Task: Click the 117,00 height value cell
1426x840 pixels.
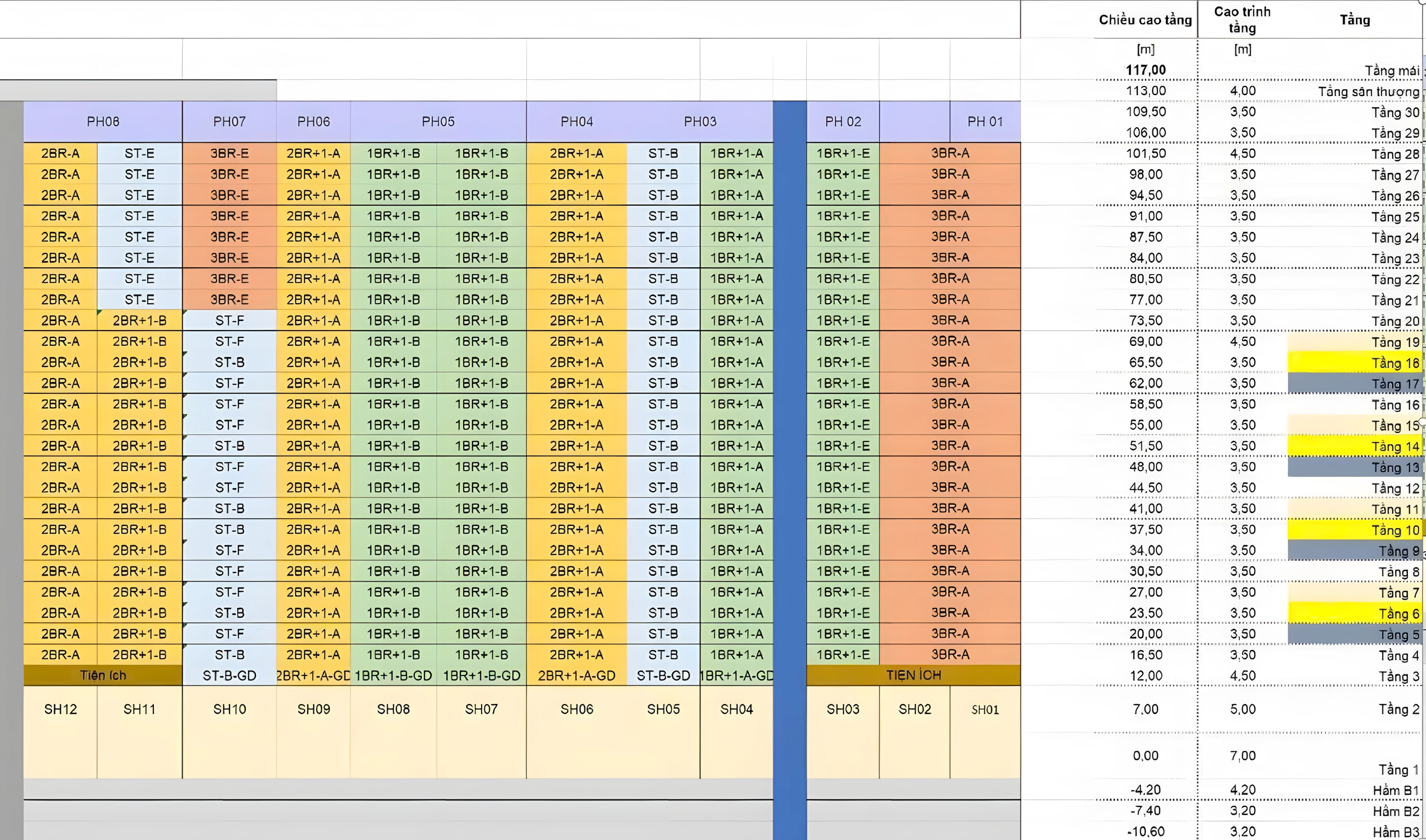Action: (x=1145, y=70)
